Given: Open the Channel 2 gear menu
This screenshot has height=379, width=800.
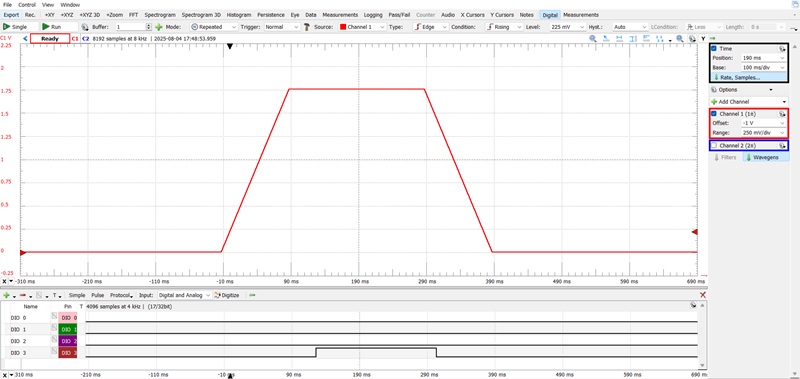Looking at the screenshot, I should pos(781,146).
